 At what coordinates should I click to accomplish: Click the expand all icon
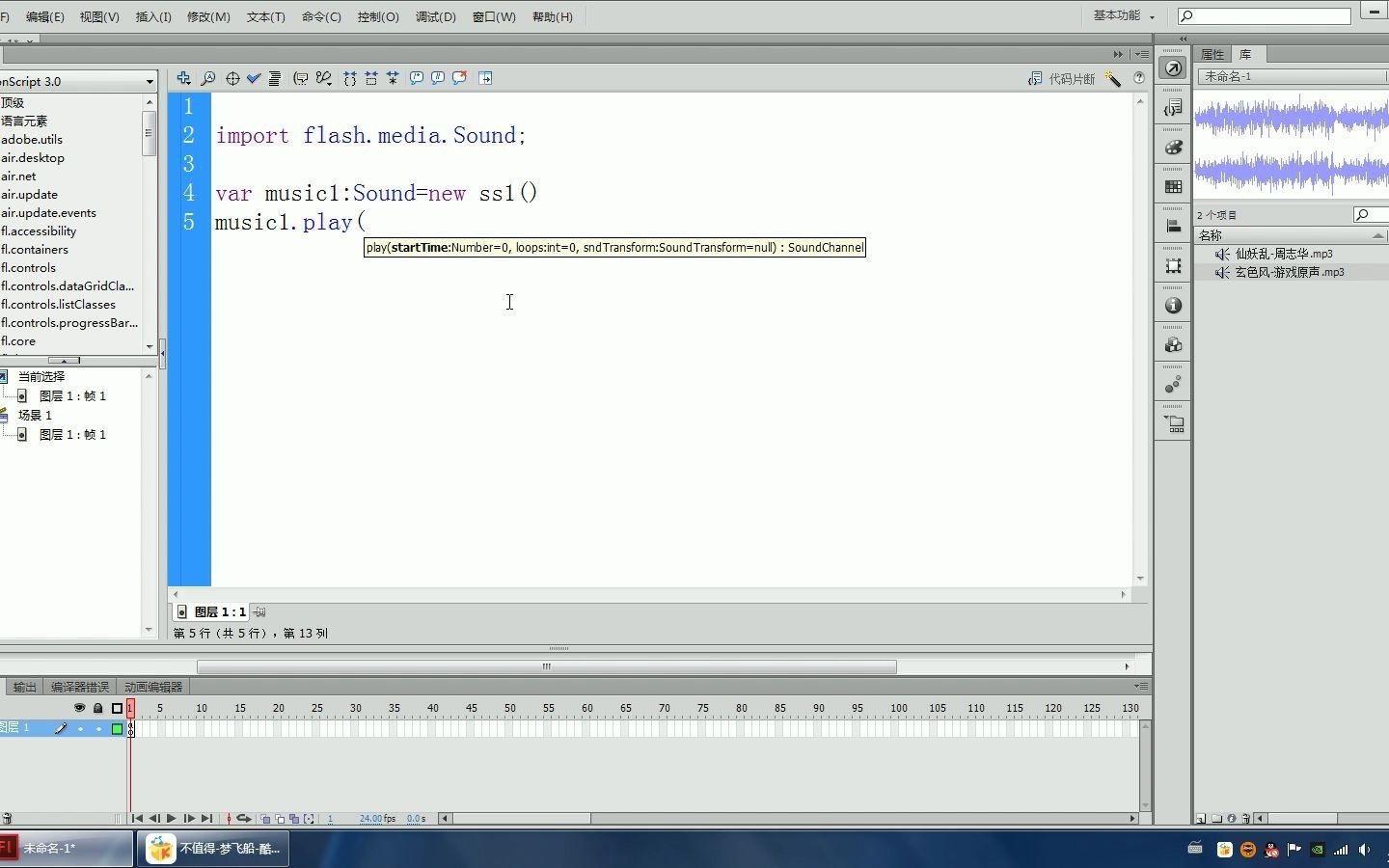pyautogui.click(x=393, y=78)
